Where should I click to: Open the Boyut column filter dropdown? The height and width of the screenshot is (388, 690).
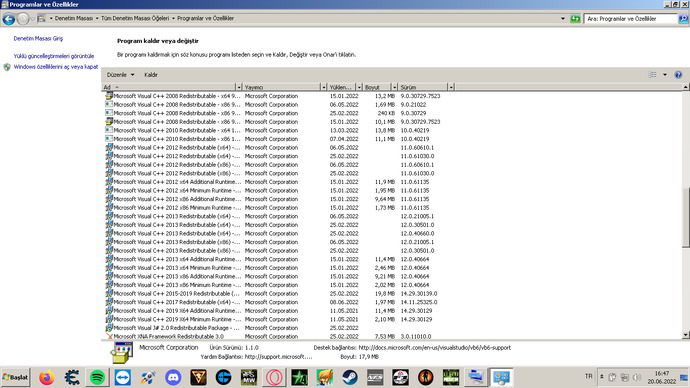pyautogui.click(x=394, y=87)
